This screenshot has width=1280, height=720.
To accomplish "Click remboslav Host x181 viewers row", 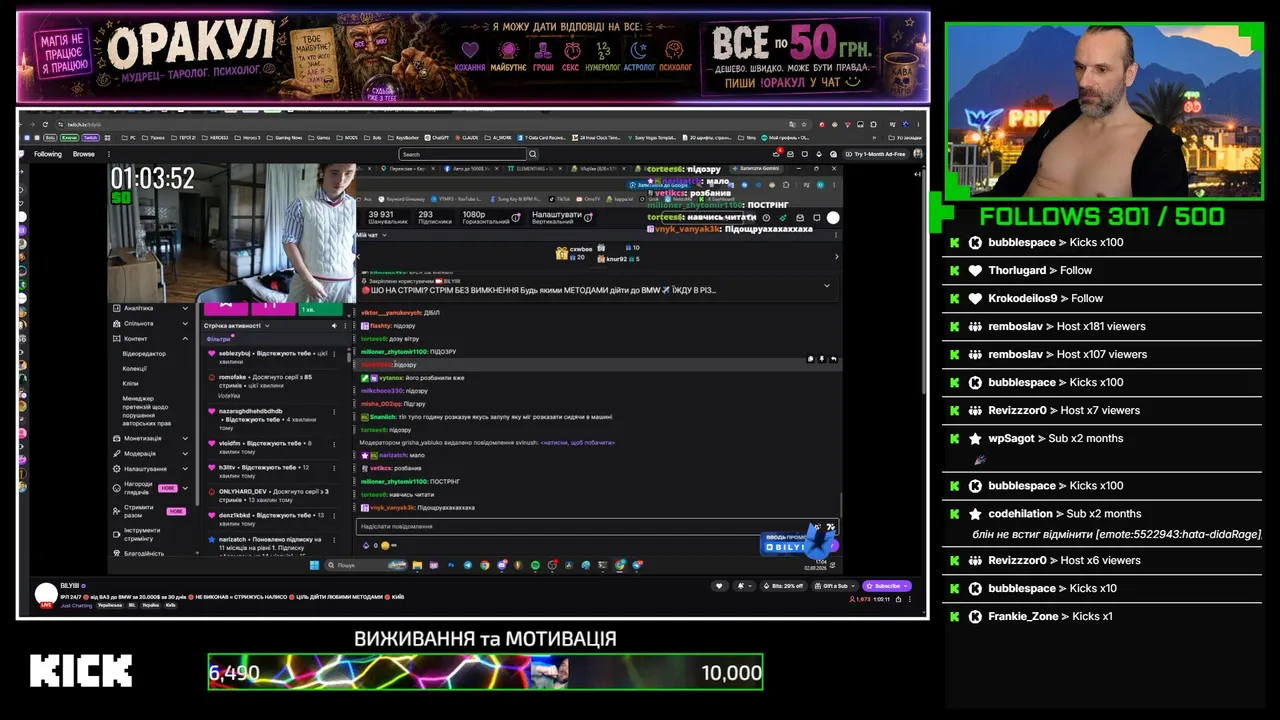I will point(1103,326).
